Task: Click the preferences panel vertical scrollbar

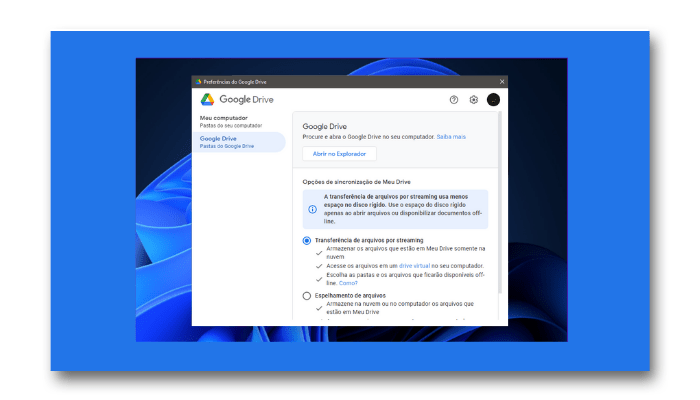Action: tap(500, 203)
